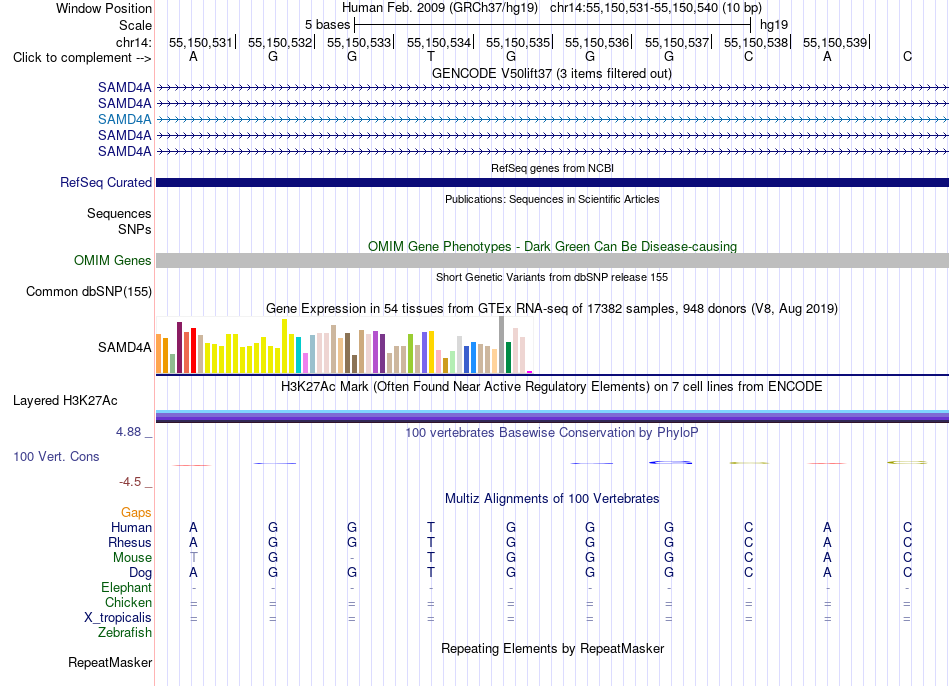
Task: Click the chr14: label on the ruler
Action: (x=133, y=42)
